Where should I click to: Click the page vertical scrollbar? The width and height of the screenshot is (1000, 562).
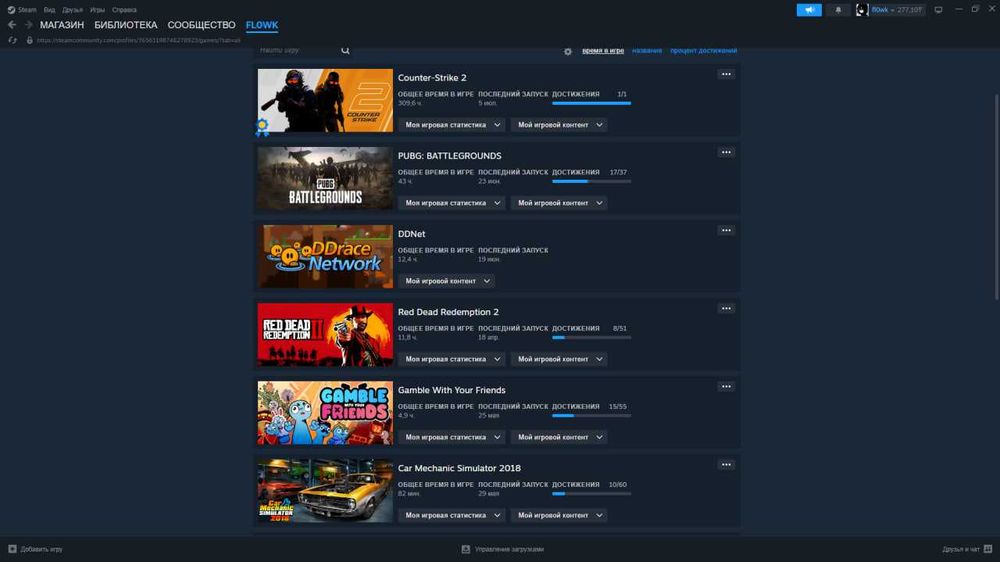(997, 197)
